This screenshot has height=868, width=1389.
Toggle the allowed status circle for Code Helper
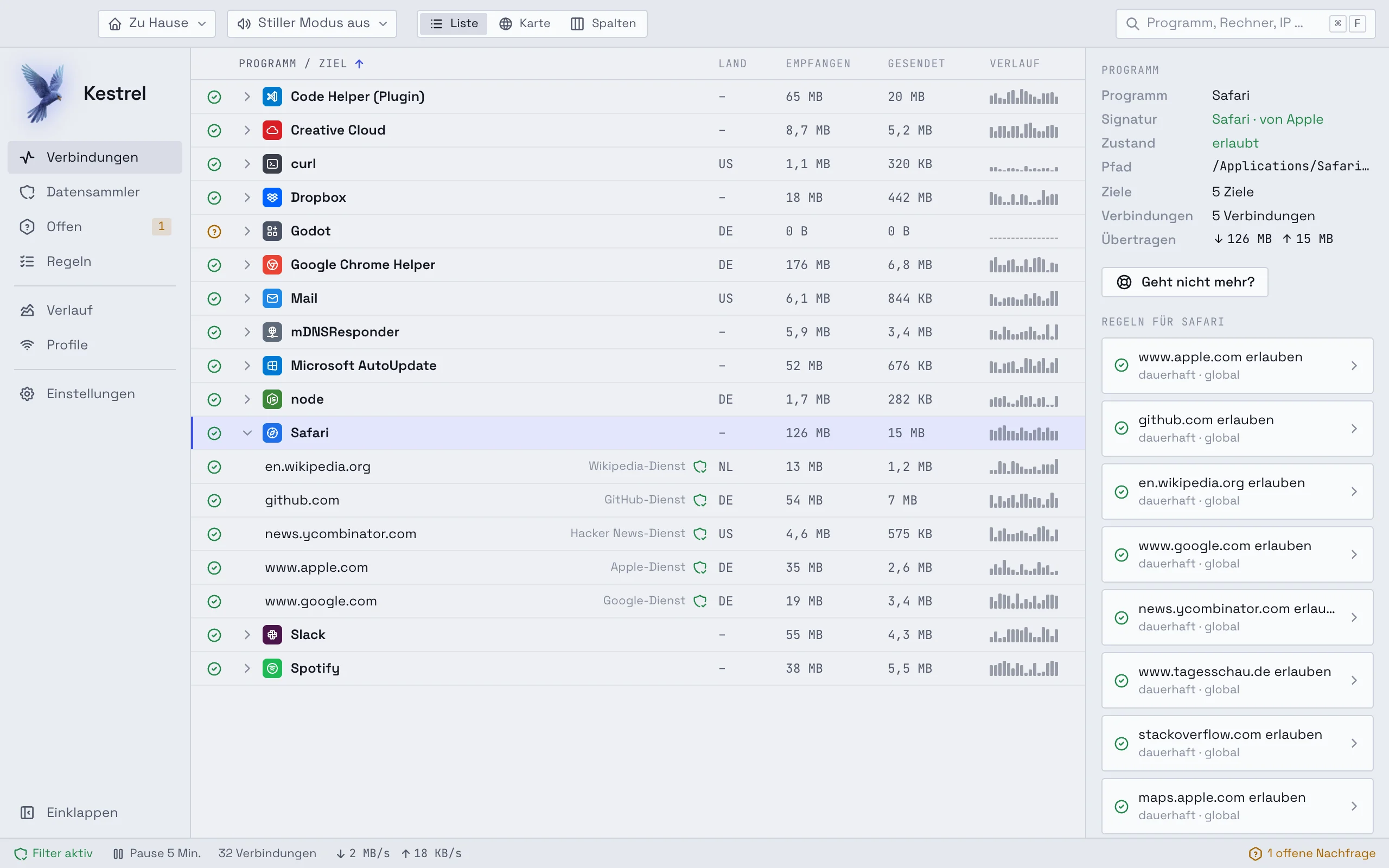[x=214, y=97]
